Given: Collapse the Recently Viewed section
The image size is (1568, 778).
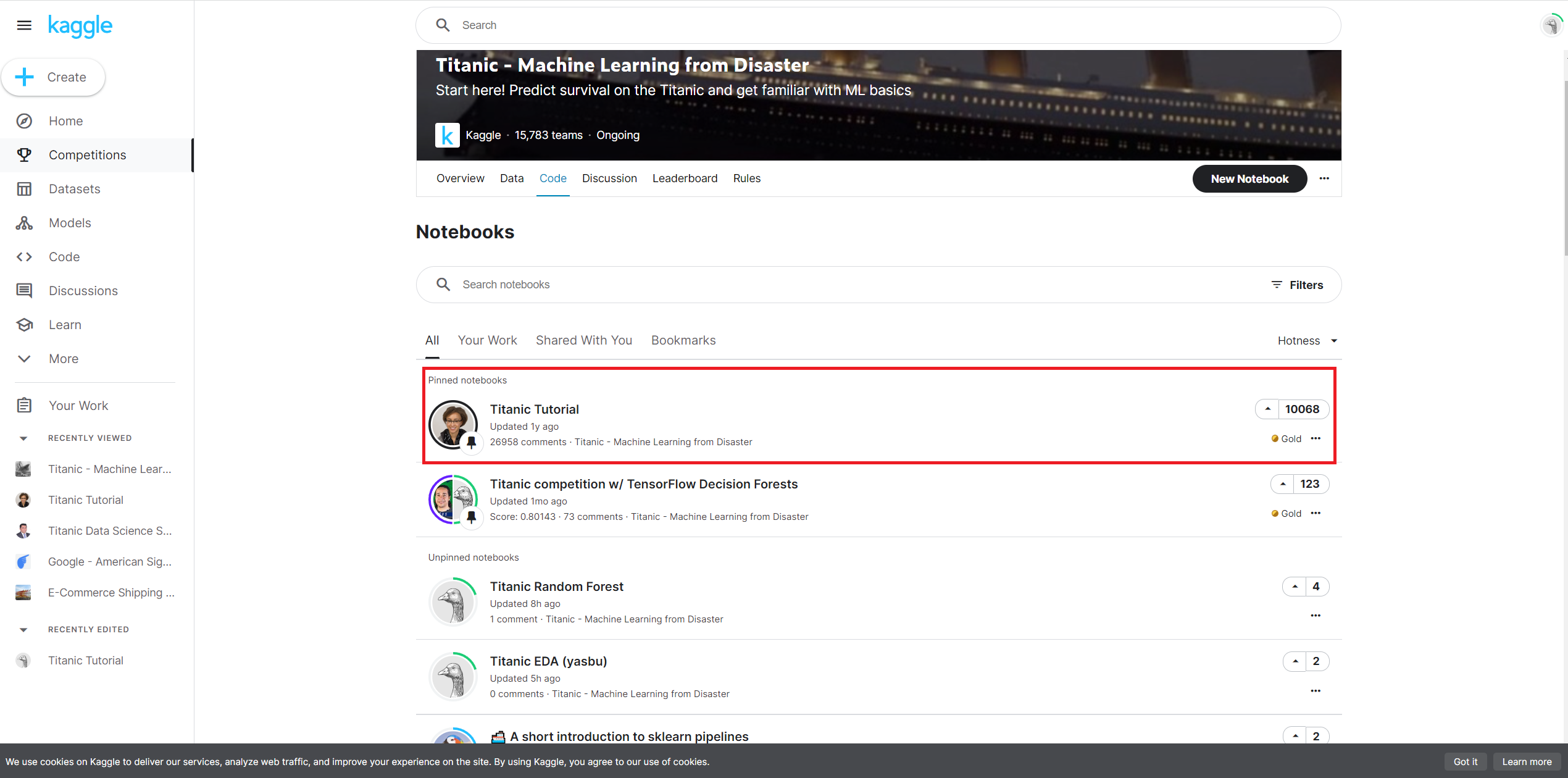Looking at the screenshot, I should coord(23,438).
